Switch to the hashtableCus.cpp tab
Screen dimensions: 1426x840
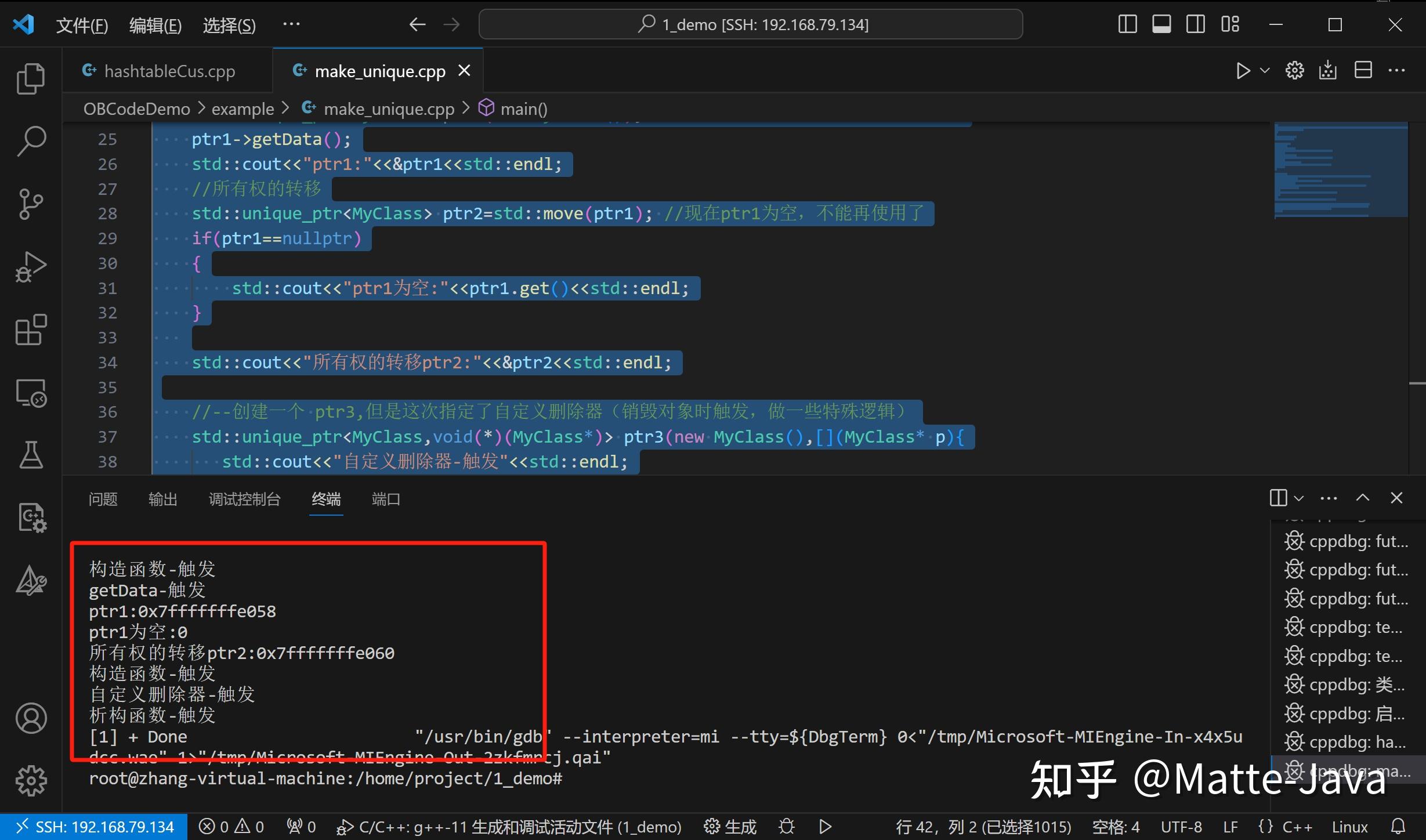(x=168, y=70)
